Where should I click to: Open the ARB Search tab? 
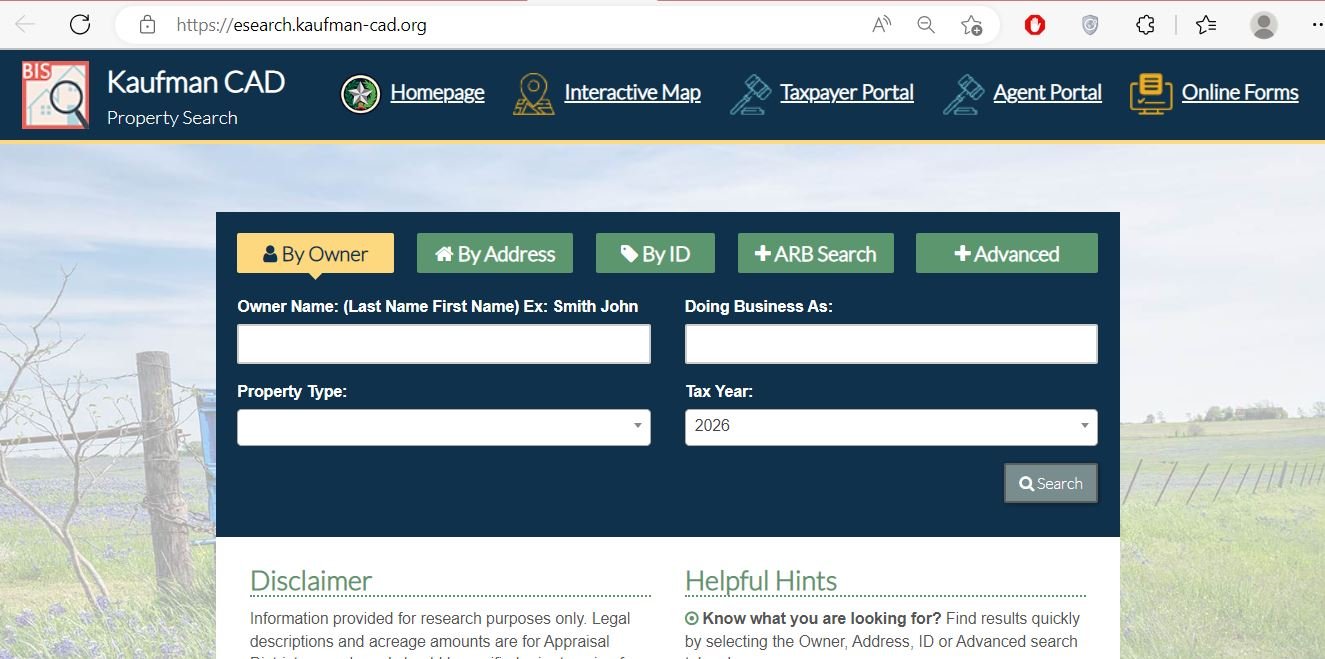(816, 254)
